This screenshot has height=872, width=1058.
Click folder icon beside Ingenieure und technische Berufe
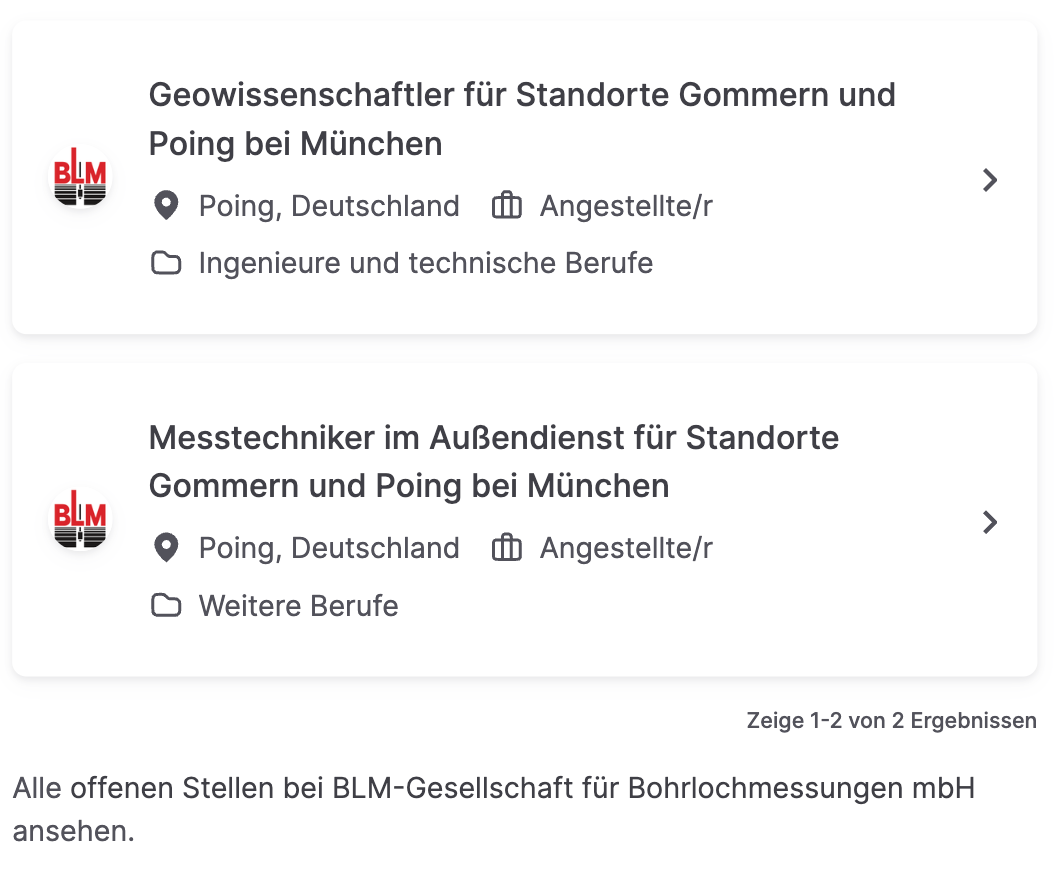166,263
